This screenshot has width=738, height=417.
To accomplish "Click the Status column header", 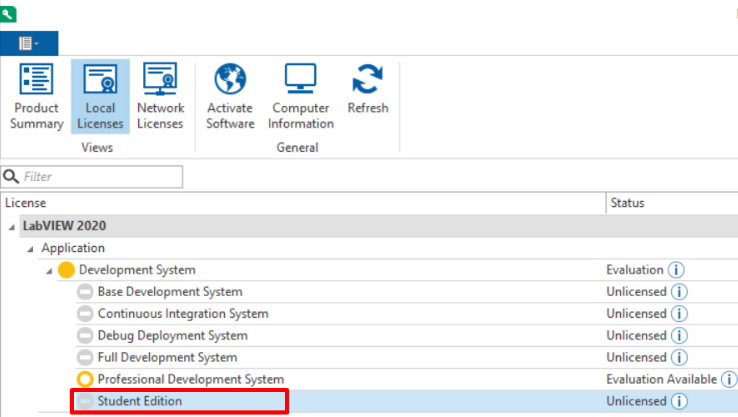I will pos(627,203).
